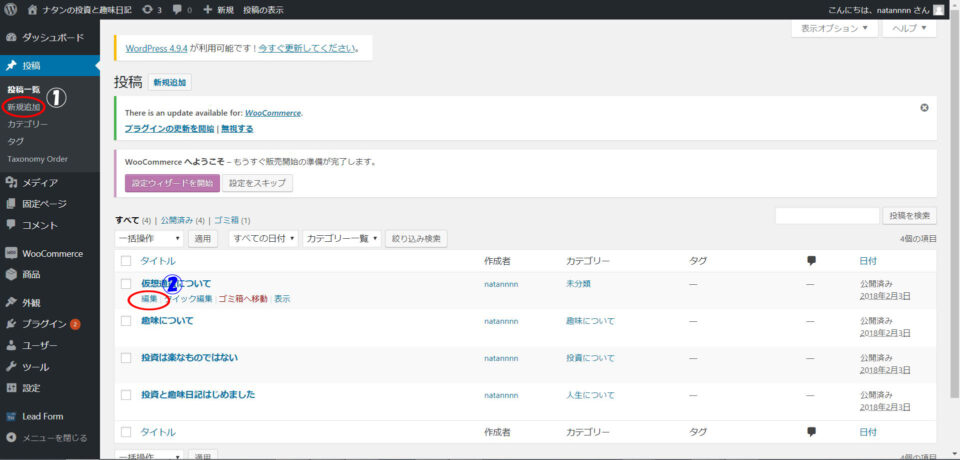This screenshot has height=460, width=960.
Task: Open Tags (タグ) submenu item
Action: click(16, 141)
